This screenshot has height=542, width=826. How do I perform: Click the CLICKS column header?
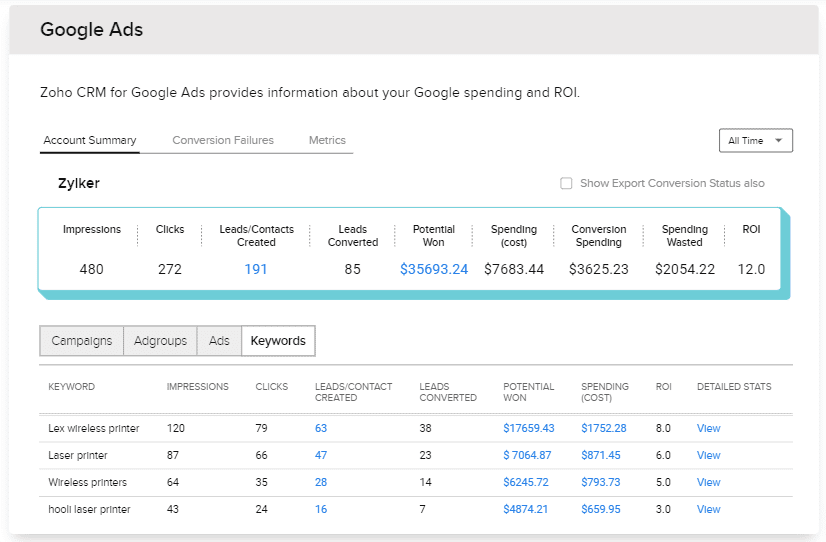point(272,387)
